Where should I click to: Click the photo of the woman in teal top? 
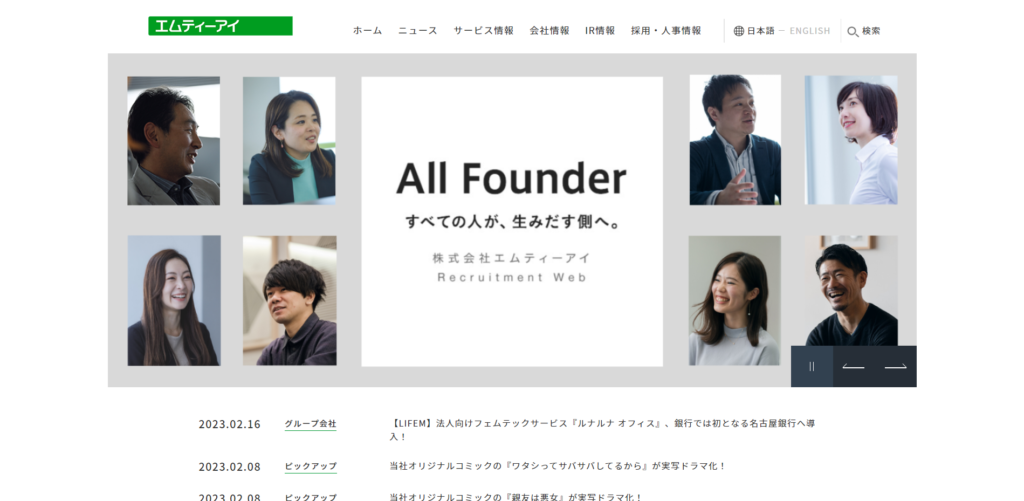[289, 141]
